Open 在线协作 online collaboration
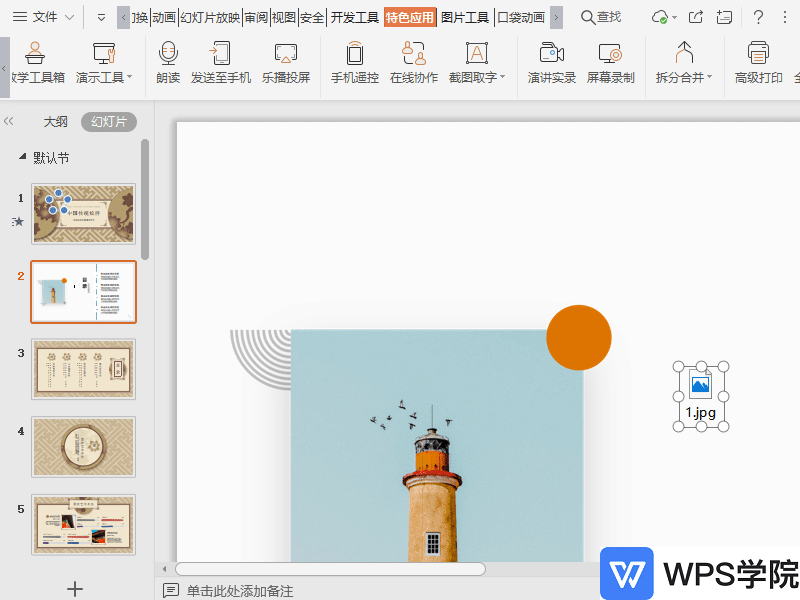 (x=414, y=62)
